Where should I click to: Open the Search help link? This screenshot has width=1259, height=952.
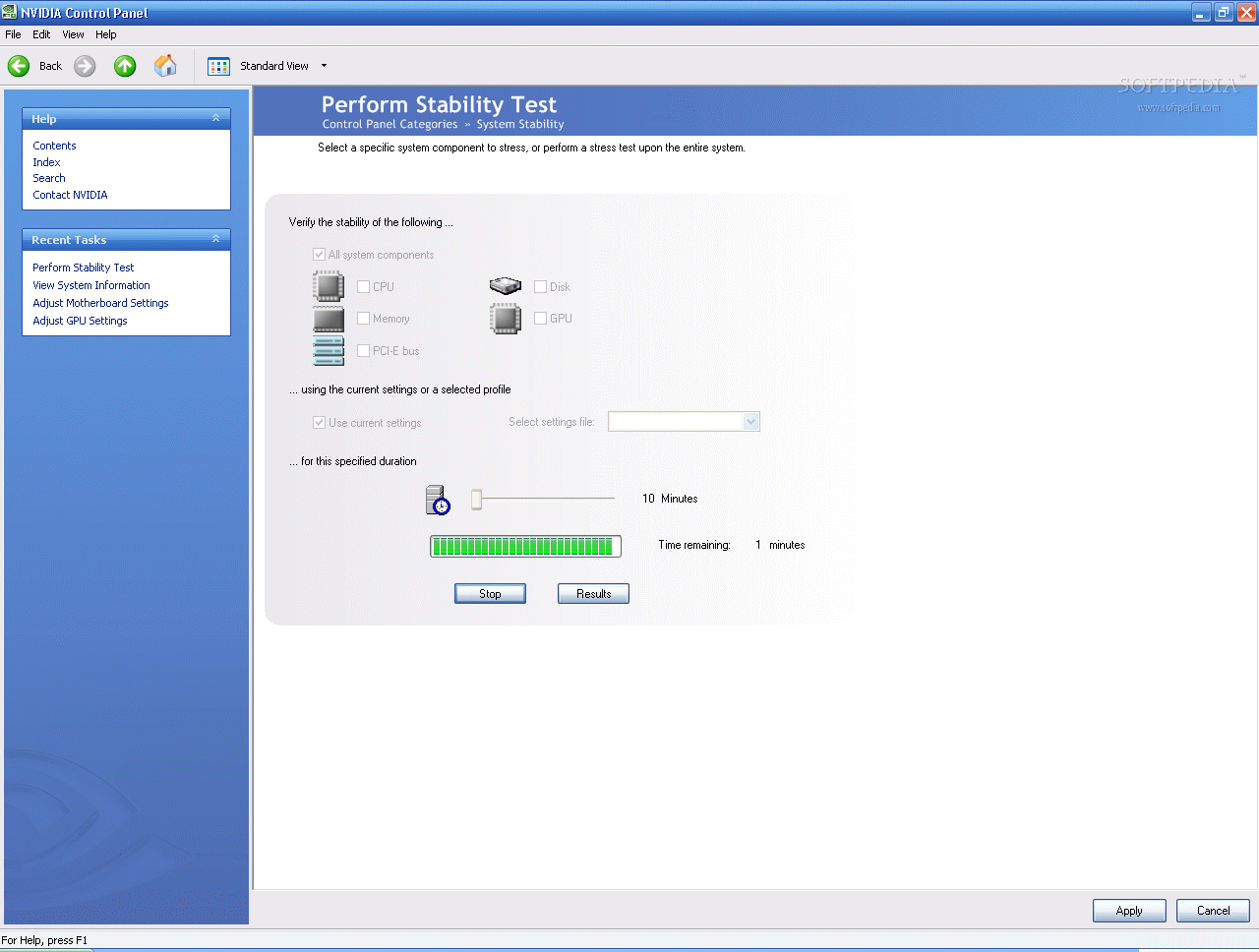pos(49,178)
